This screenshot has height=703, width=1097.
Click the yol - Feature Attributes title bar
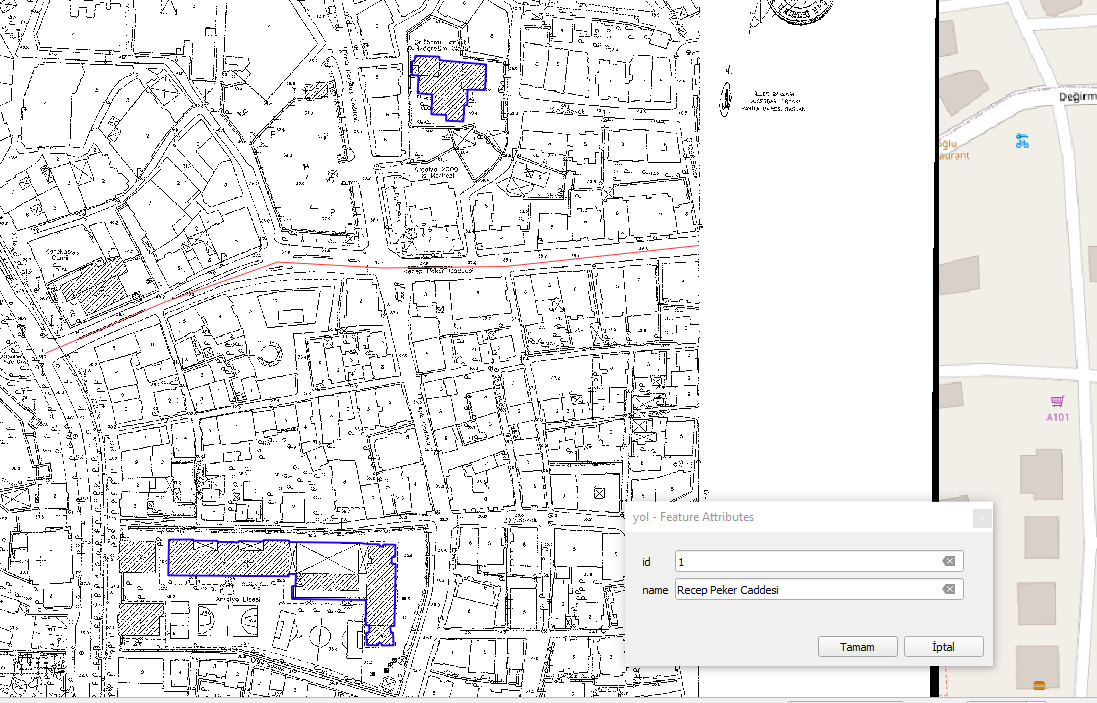click(798, 517)
